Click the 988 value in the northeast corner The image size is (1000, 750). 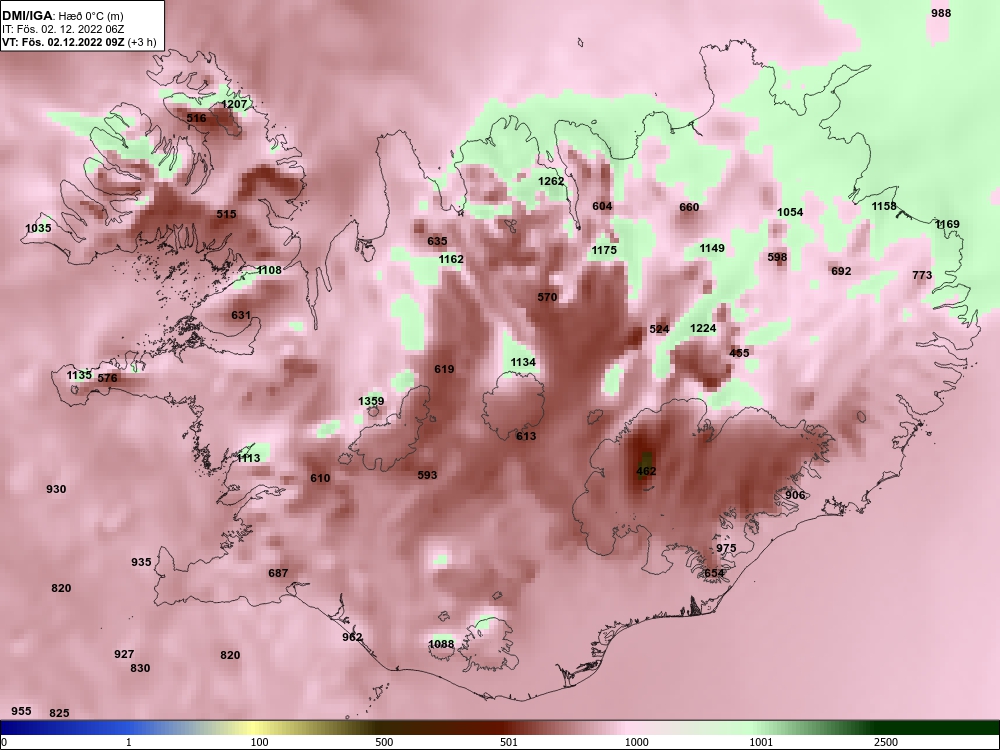click(x=941, y=13)
